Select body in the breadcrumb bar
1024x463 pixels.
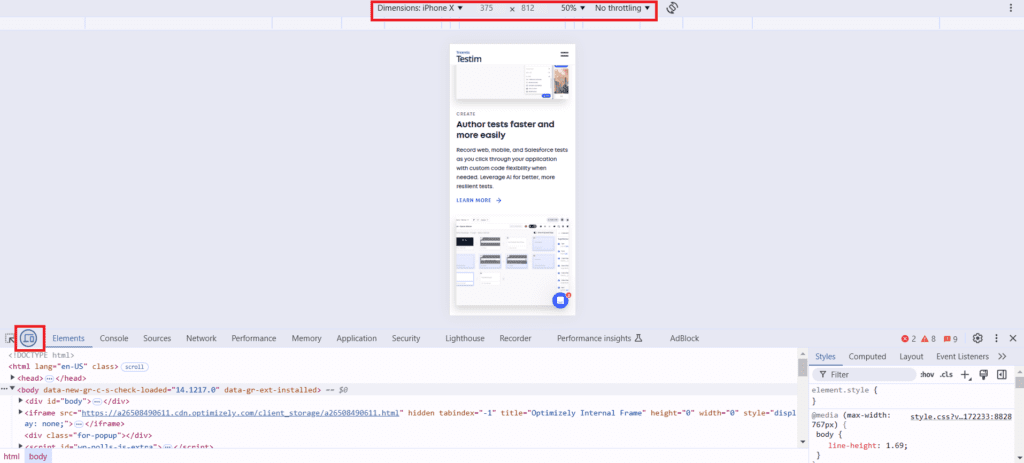pos(38,456)
